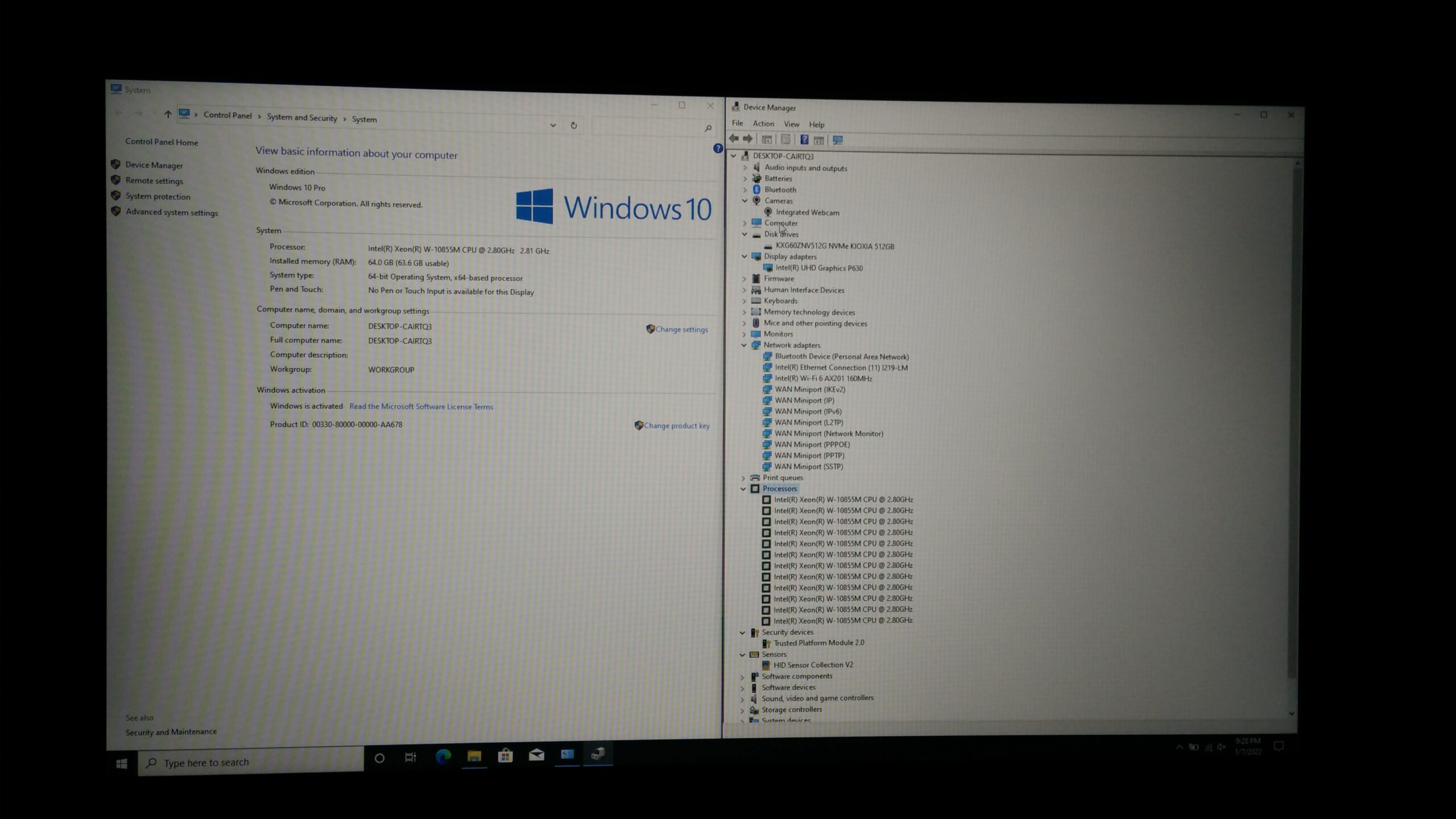The image size is (1456, 819).
Task: Open System protection link
Action: pos(158,196)
